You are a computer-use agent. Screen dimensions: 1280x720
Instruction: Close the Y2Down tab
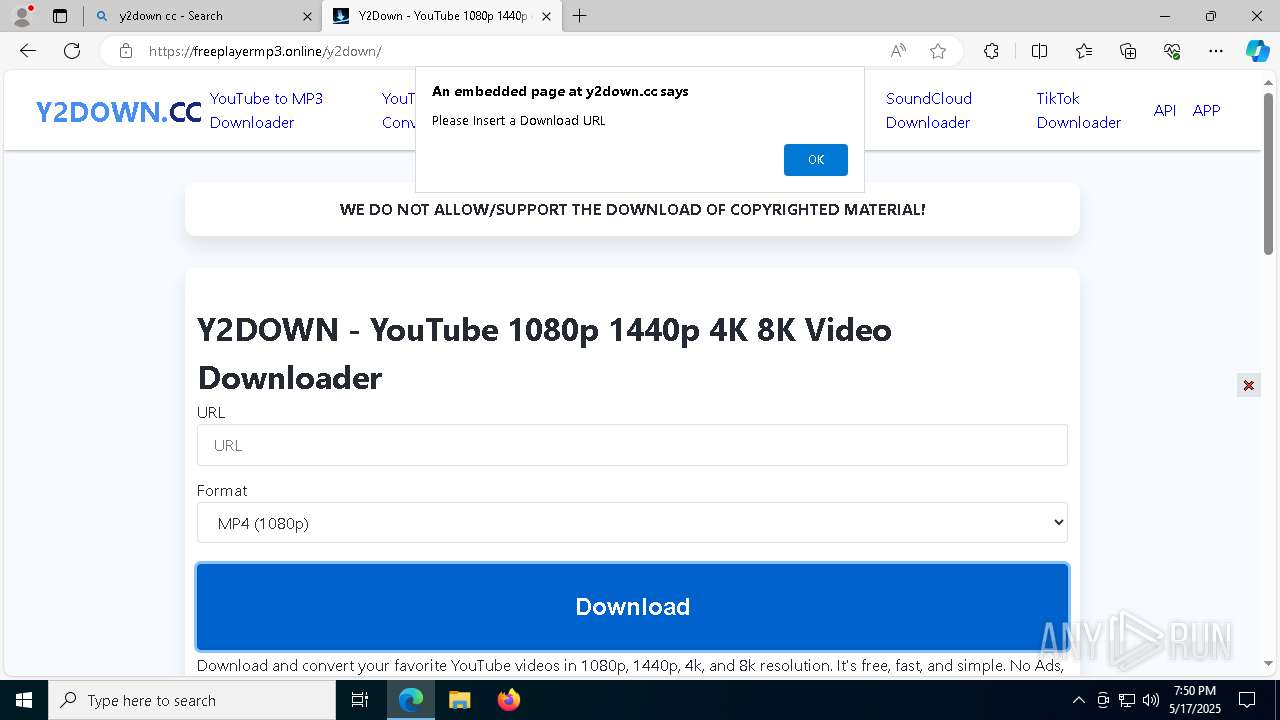click(546, 16)
